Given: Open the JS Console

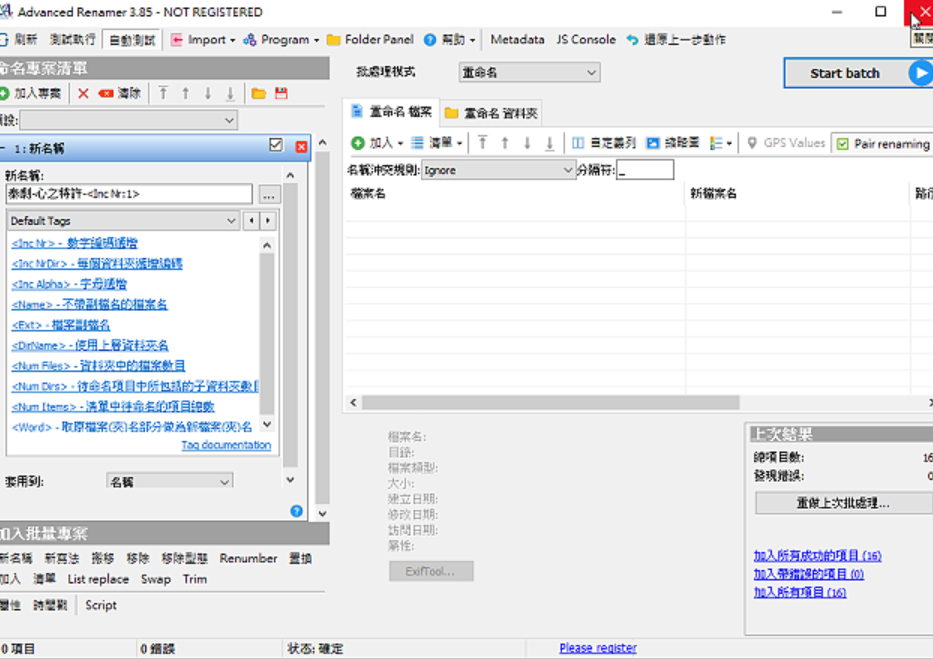Looking at the screenshot, I should [x=586, y=40].
